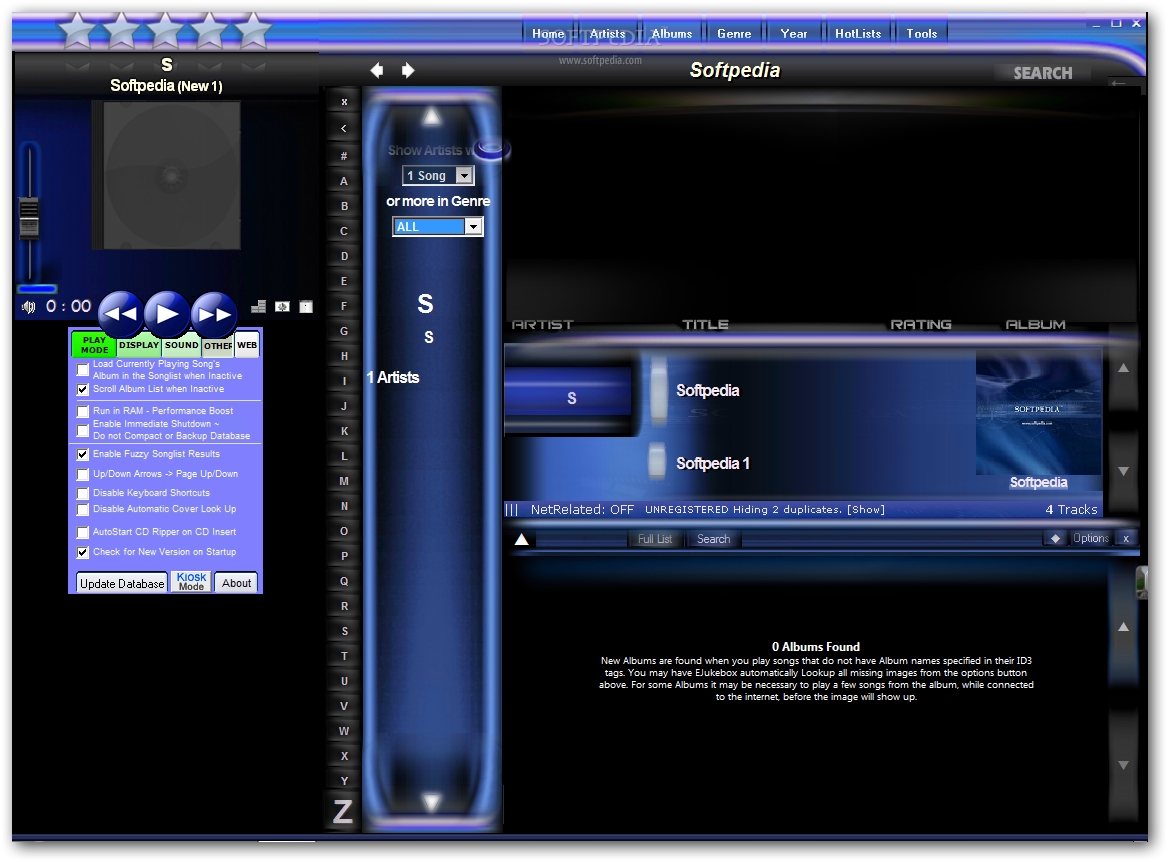The height and width of the screenshot is (862, 1168).
Task: Open the small playlist window icon
Action: [x=306, y=306]
